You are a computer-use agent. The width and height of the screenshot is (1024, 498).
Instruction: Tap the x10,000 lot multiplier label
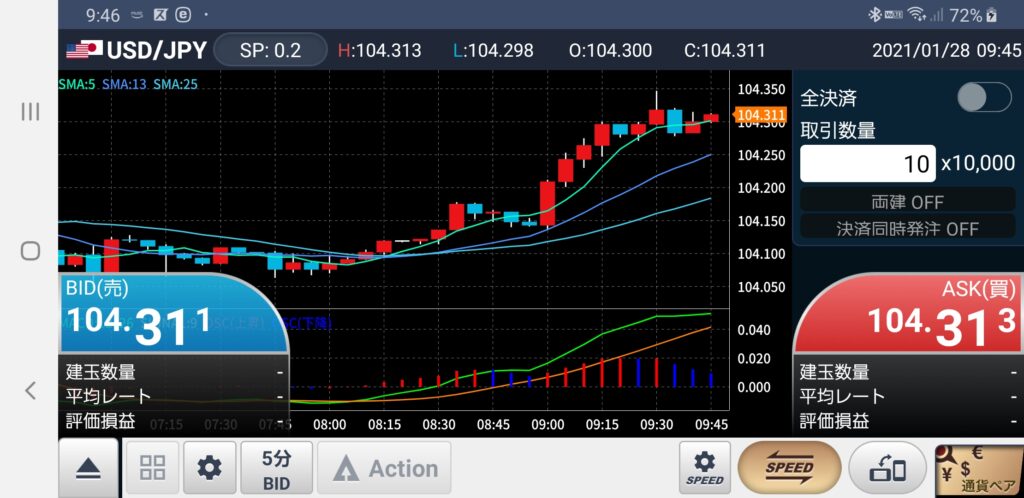(x=978, y=163)
